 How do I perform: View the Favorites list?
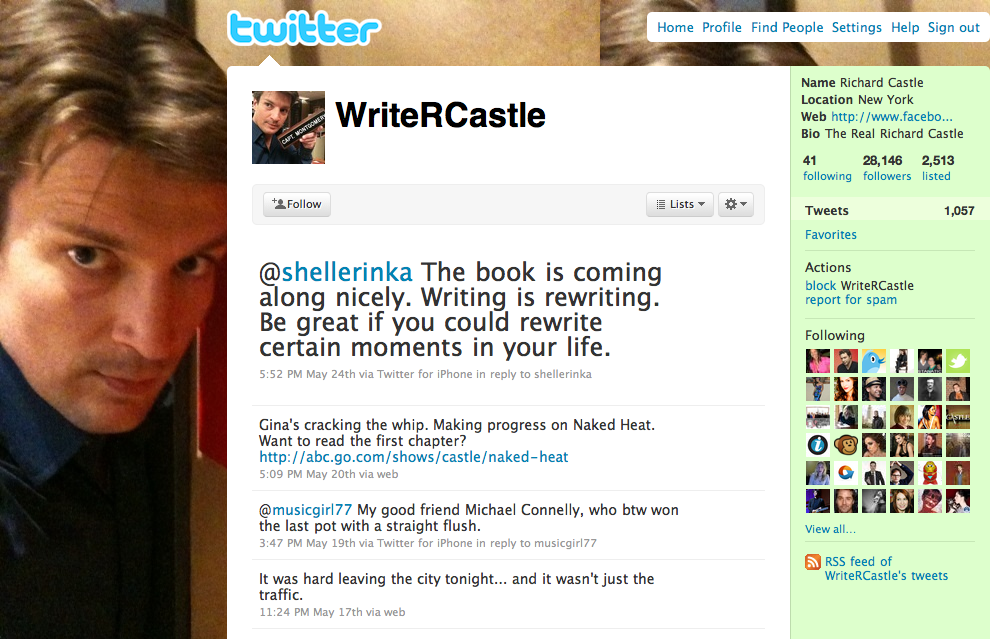coord(830,234)
